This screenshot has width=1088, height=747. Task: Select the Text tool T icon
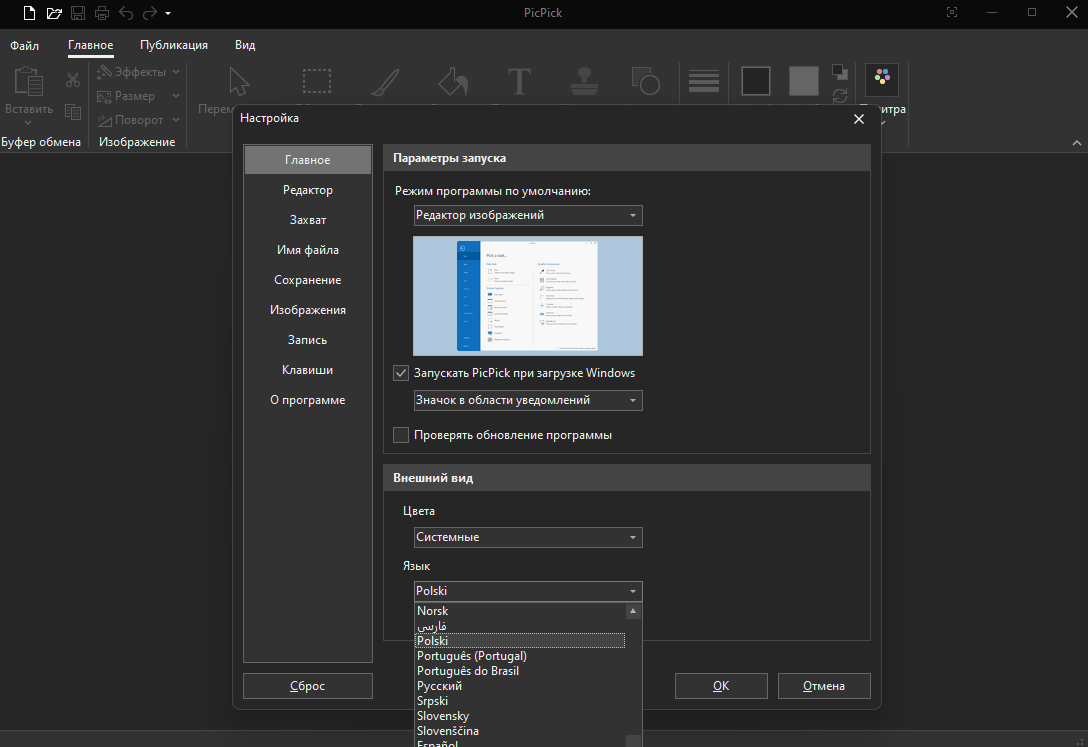(519, 81)
